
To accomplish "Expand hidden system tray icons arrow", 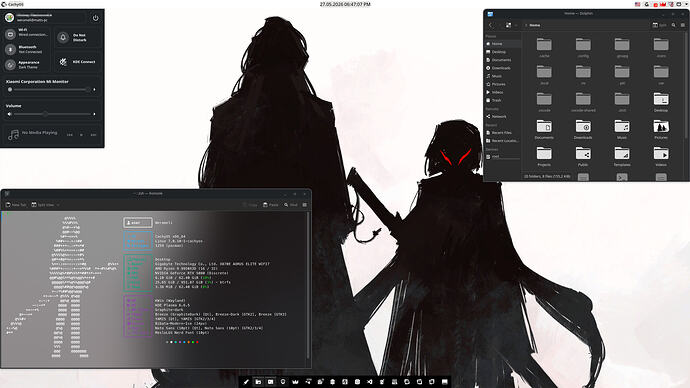I will click(x=686, y=4).
